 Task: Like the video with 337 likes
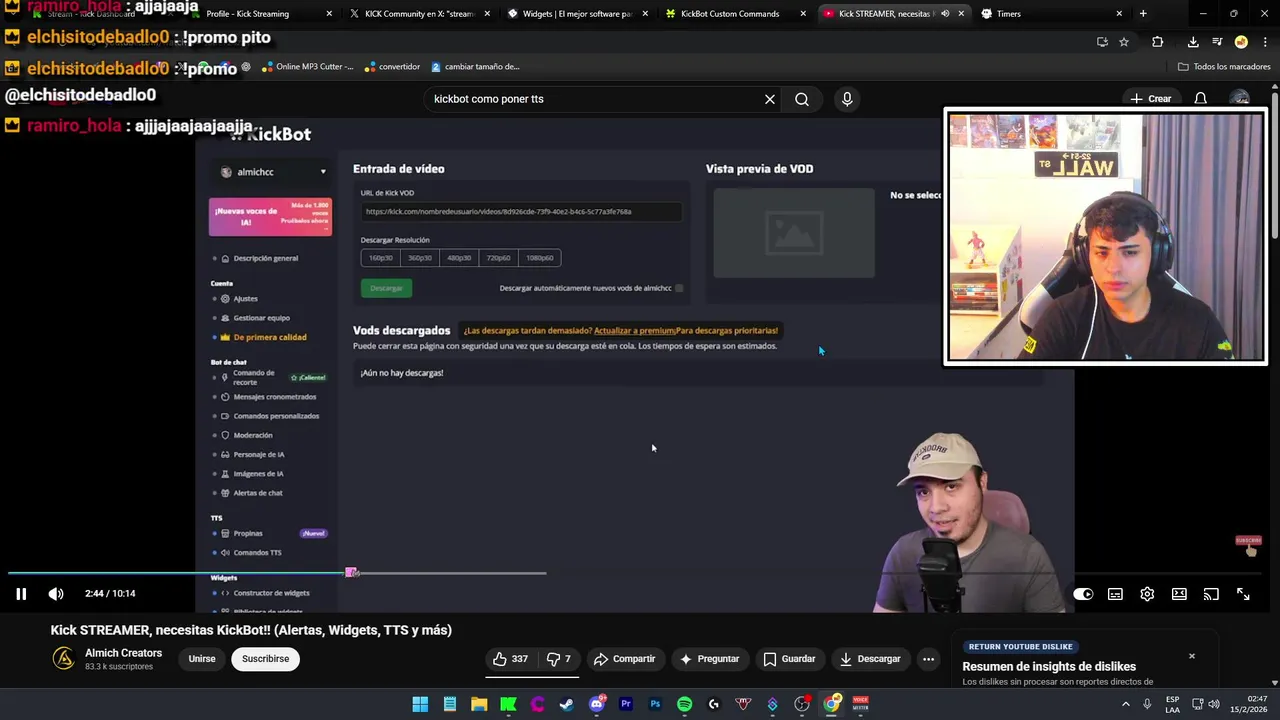pos(510,659)
